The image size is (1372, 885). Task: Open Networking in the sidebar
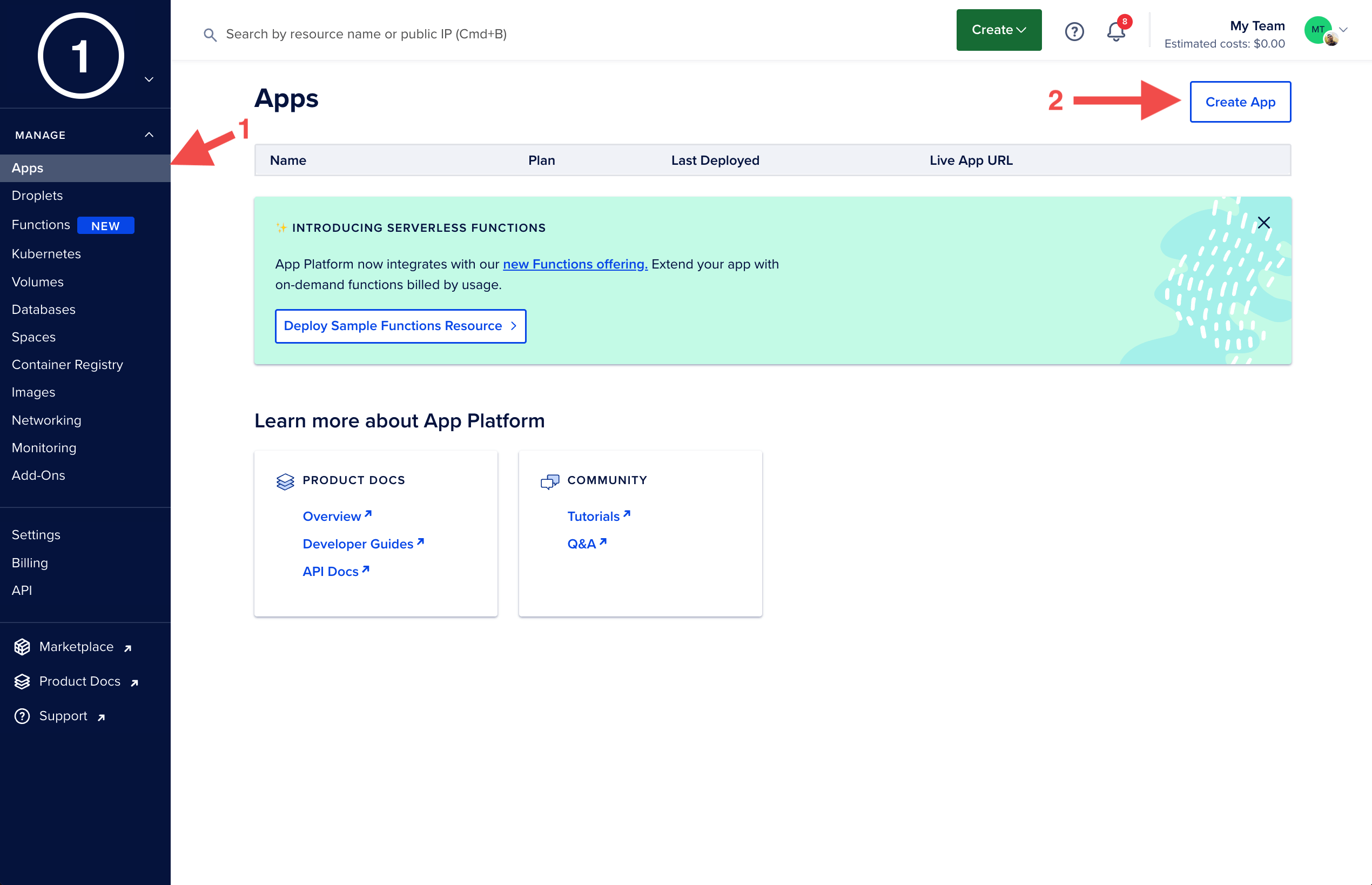[46, 420]
